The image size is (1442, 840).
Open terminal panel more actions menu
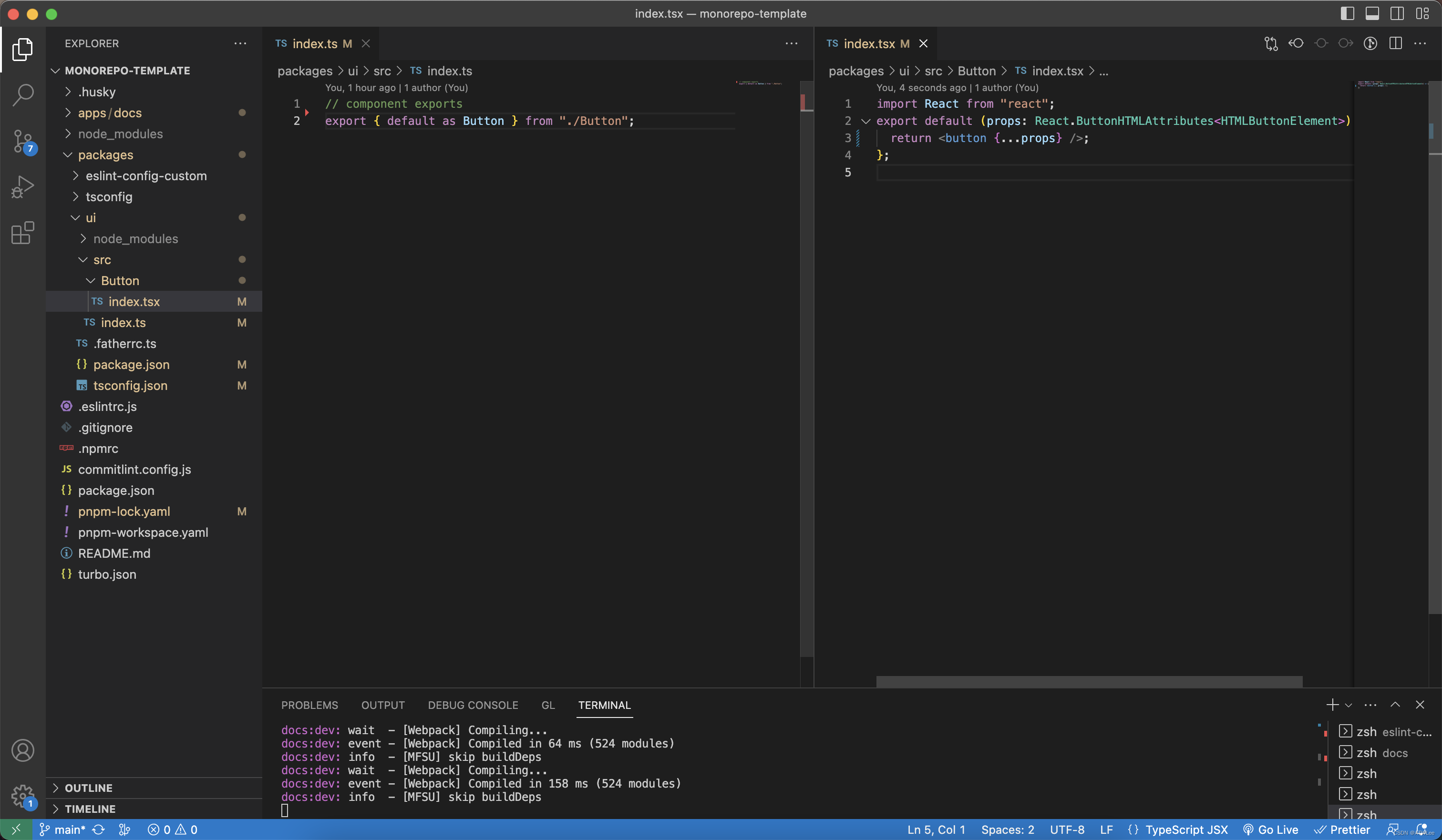pyautogui.click(x=1370, y=705)
